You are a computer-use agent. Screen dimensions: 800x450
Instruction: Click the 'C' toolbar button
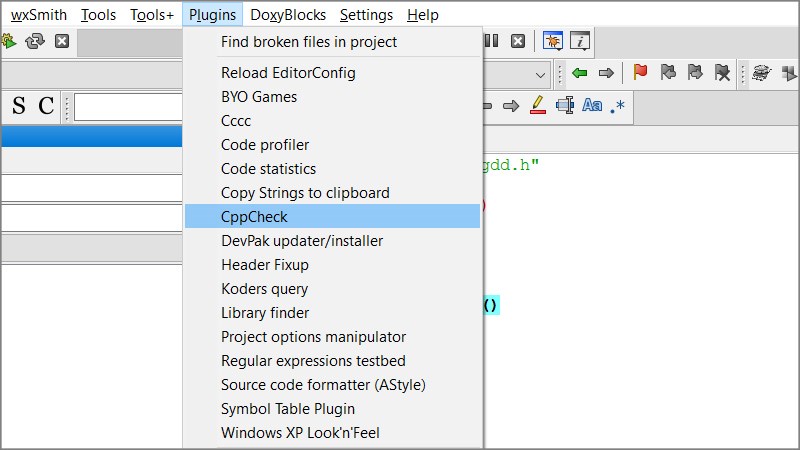pos(46,106)
